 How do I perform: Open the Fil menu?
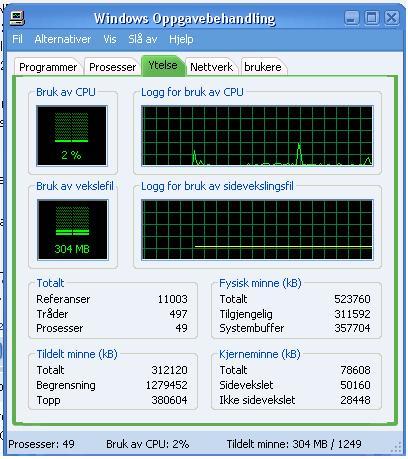pos(17,39)
